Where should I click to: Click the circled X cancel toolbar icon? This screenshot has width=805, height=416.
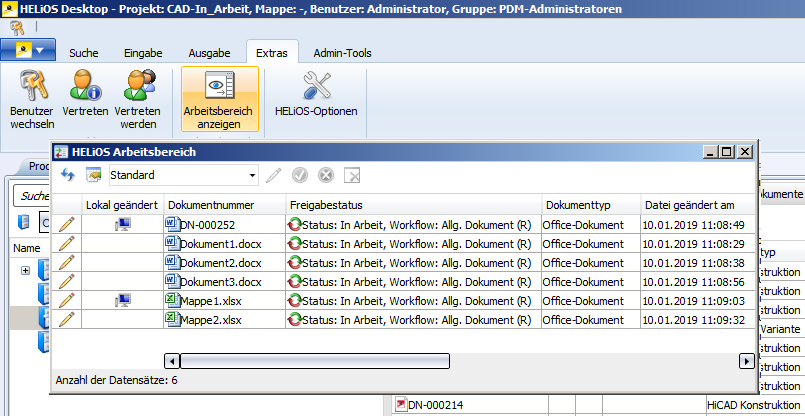(x=326, y=176)
